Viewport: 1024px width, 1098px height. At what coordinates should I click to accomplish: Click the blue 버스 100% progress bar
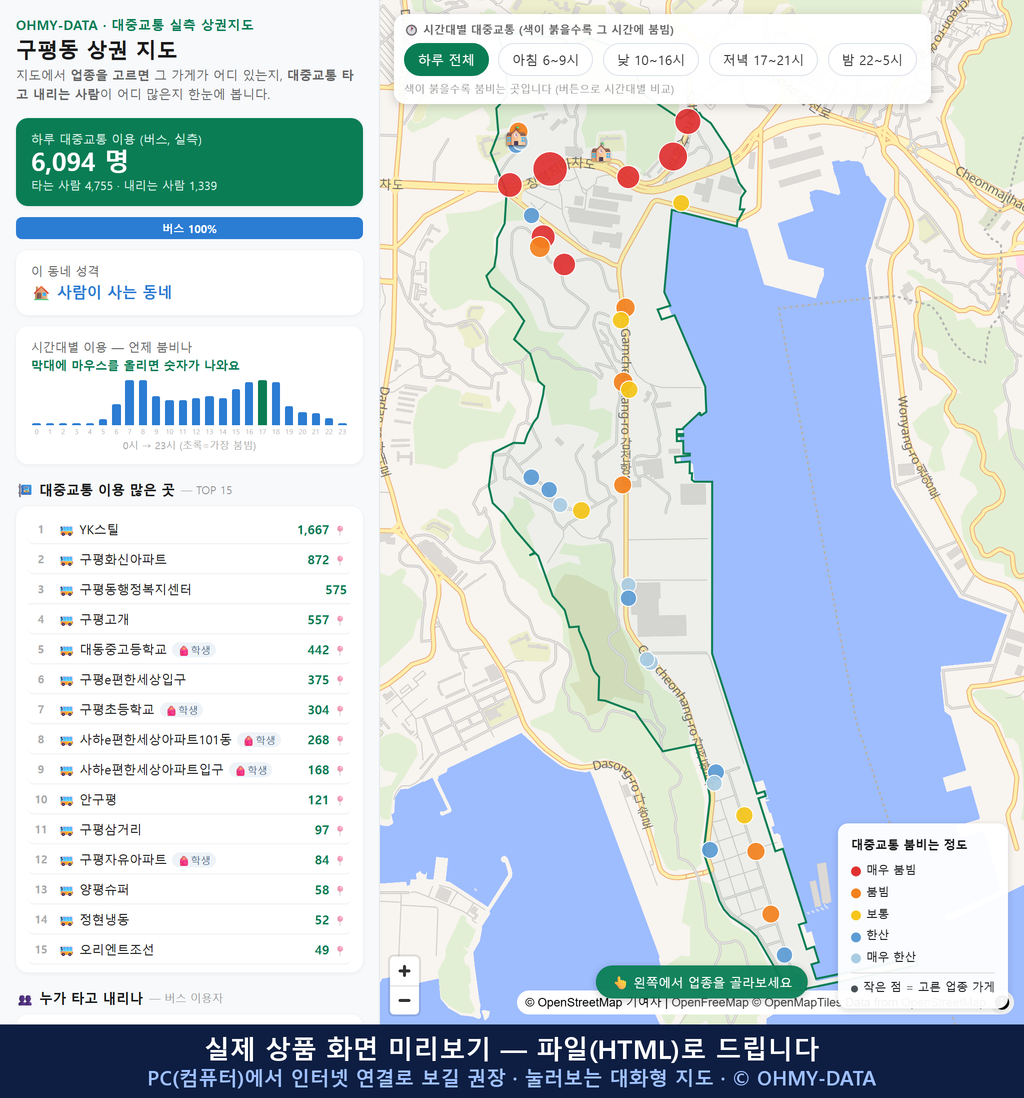(x=189, y=229)
